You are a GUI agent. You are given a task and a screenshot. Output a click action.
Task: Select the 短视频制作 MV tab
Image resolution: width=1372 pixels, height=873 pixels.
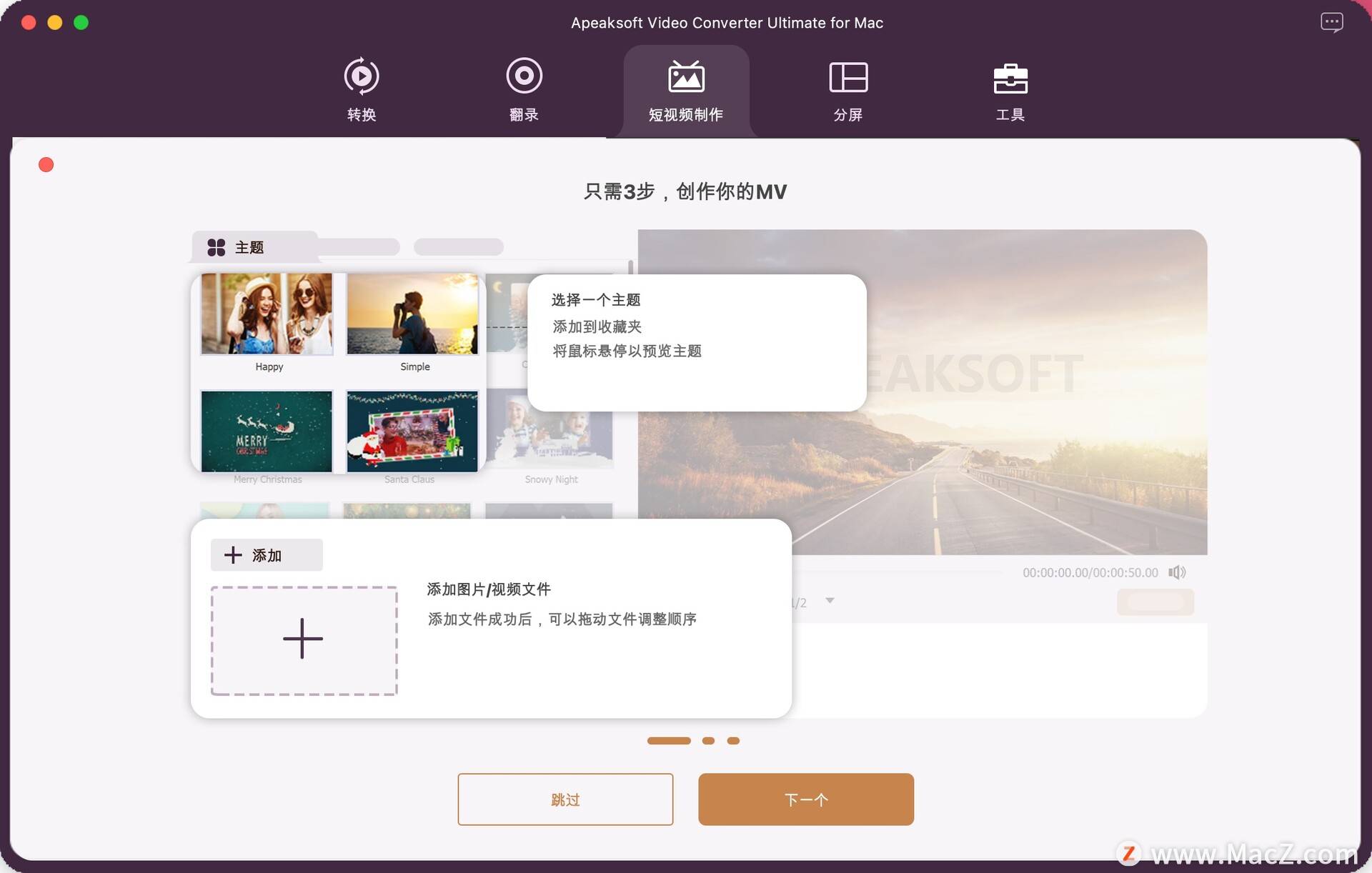(686, 91)
